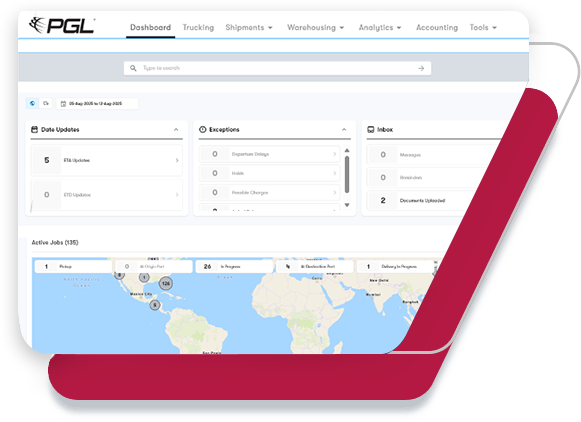This screenshot has height=422, width=581.
Task: Click the Date Updates calendar icon
Action: tap(34, 129)
